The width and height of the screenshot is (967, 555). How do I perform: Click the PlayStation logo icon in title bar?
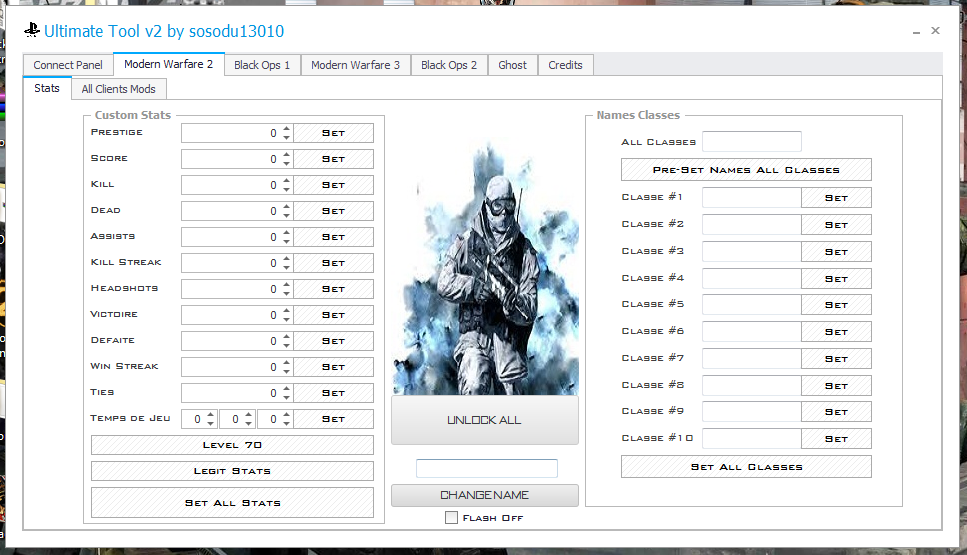(31, 30)
